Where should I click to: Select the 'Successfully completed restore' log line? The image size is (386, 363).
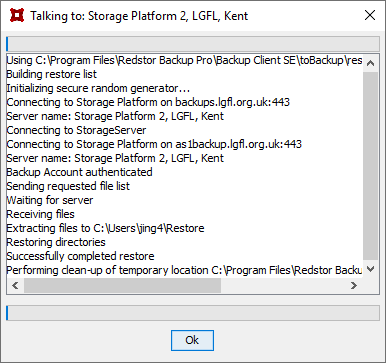pos(80,256)
